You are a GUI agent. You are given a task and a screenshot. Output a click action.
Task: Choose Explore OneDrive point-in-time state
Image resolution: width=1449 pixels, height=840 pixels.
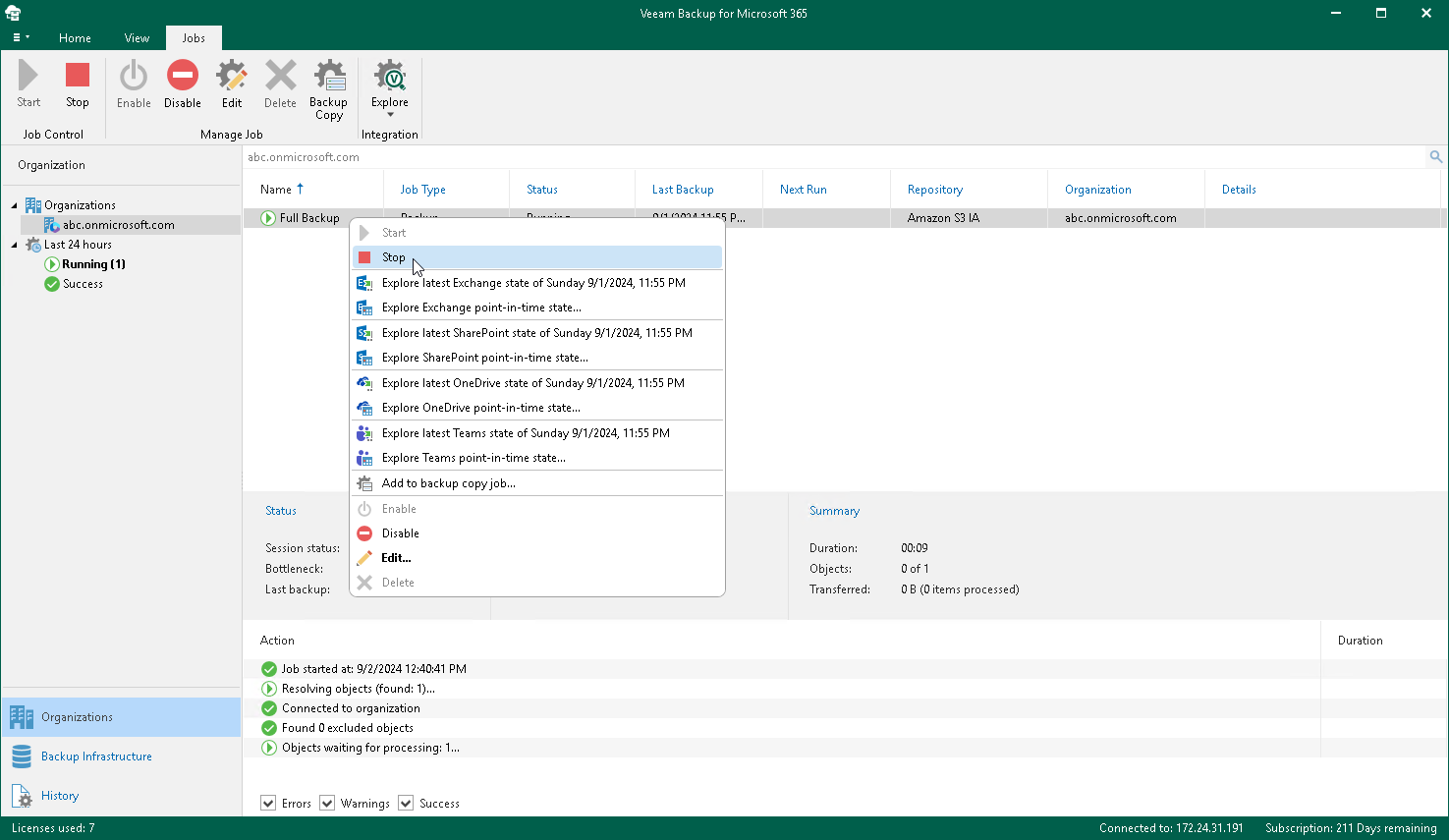coord(537,408)
